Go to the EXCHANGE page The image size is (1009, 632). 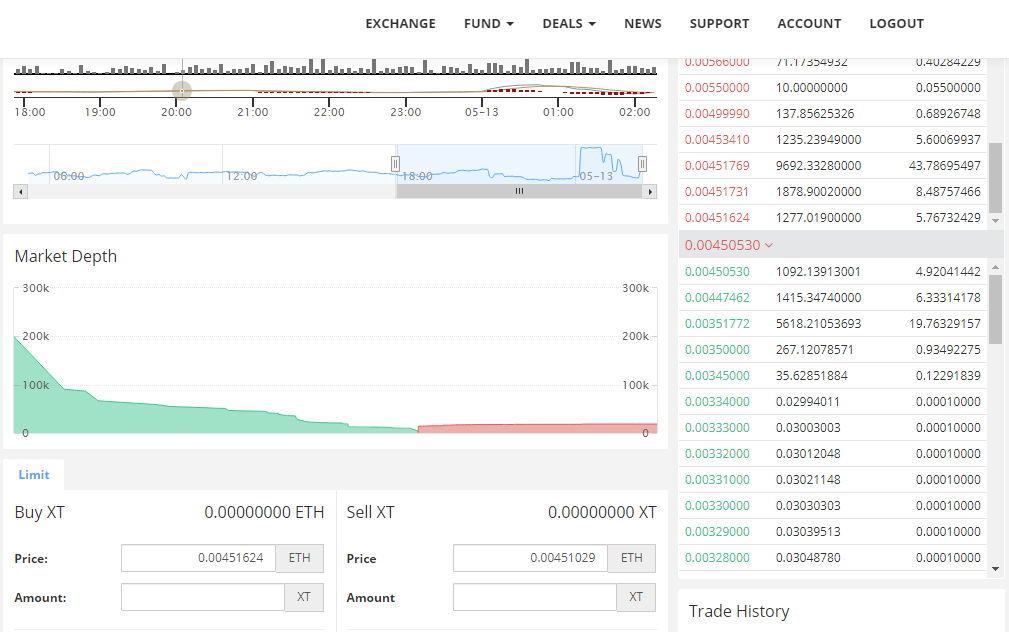pyautogui.click(x=400, y=23)
